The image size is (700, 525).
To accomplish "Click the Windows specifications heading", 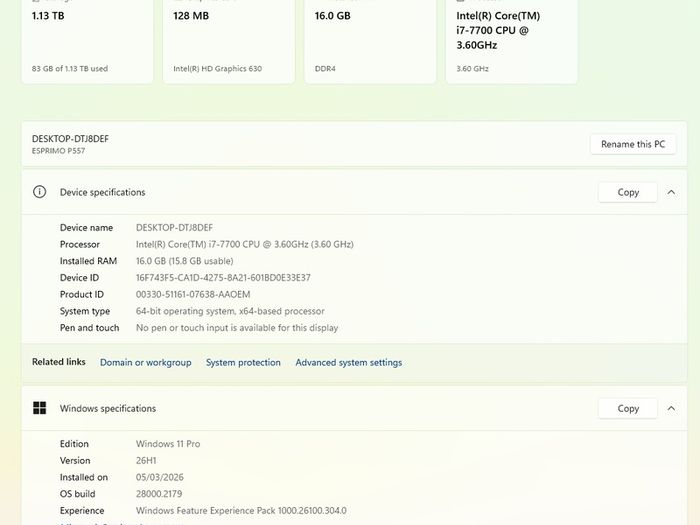I will tap(108, 408).
